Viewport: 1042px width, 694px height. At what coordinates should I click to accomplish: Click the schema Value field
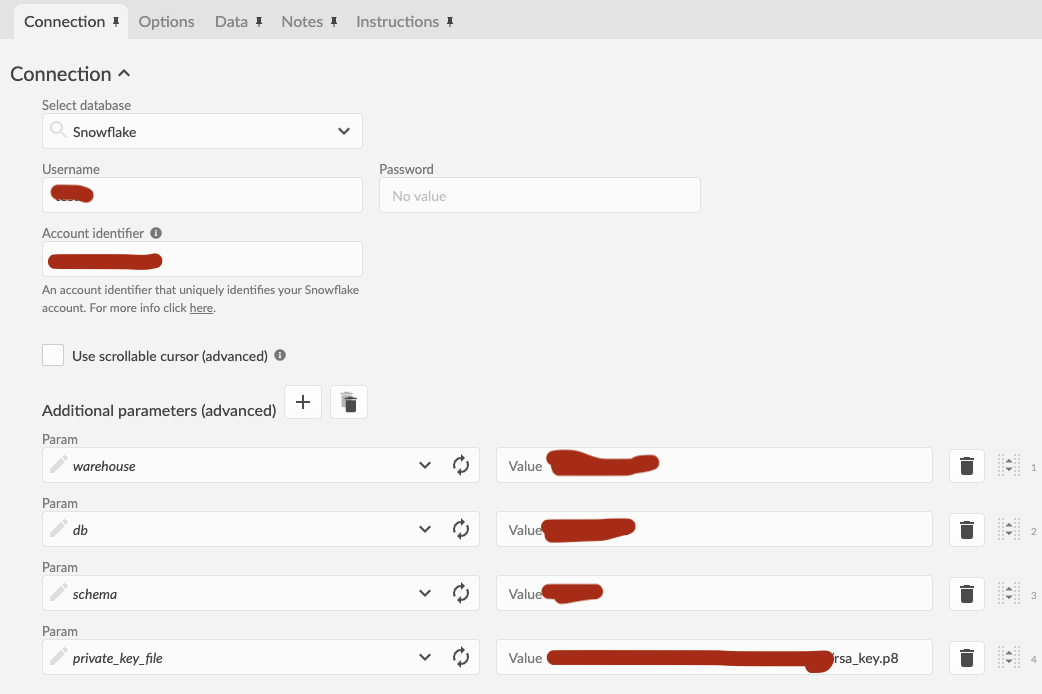(714, 593)
